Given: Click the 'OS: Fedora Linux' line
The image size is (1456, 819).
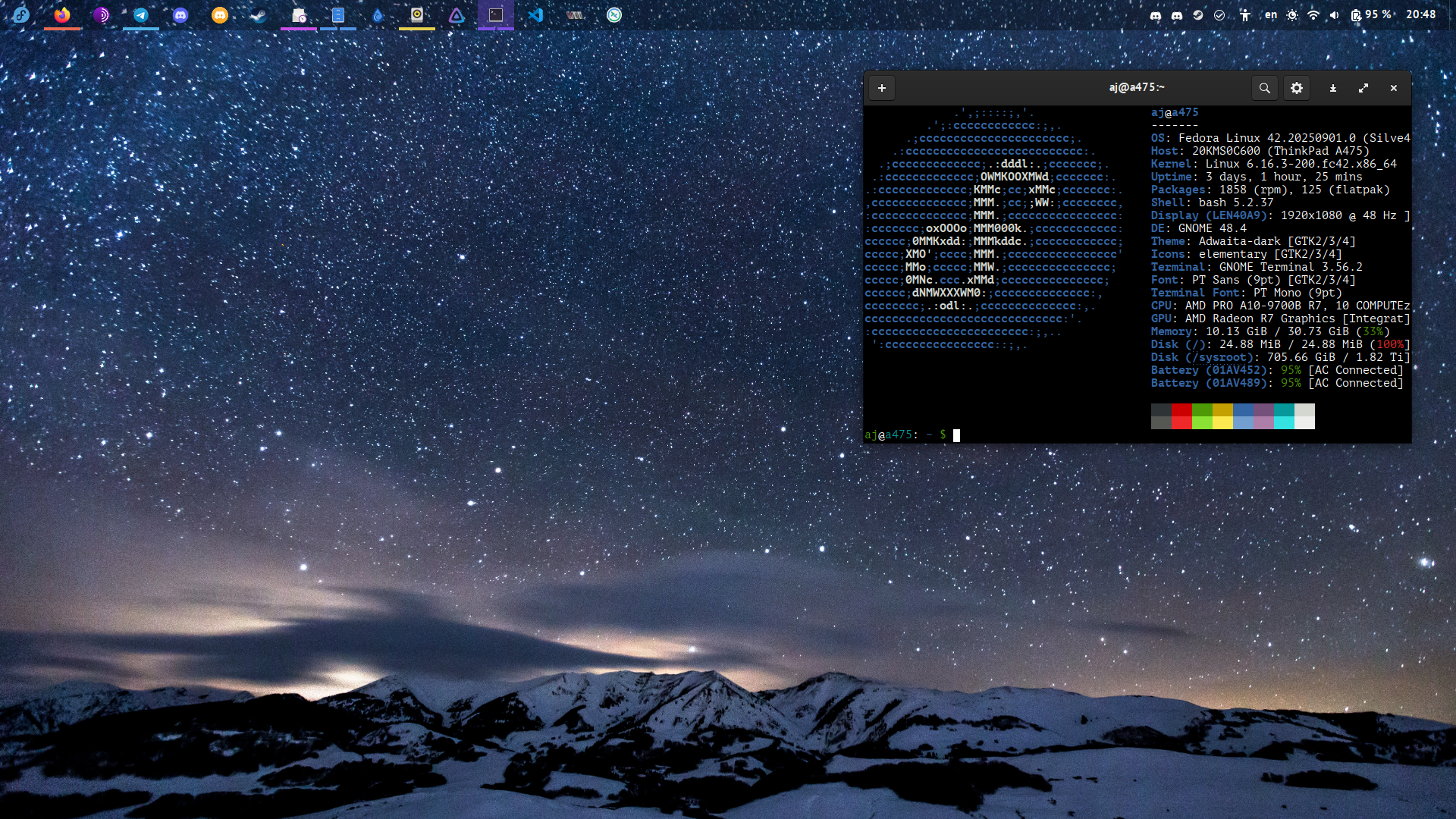Looking at the screenshot, I should click(x=1280, y=138).
